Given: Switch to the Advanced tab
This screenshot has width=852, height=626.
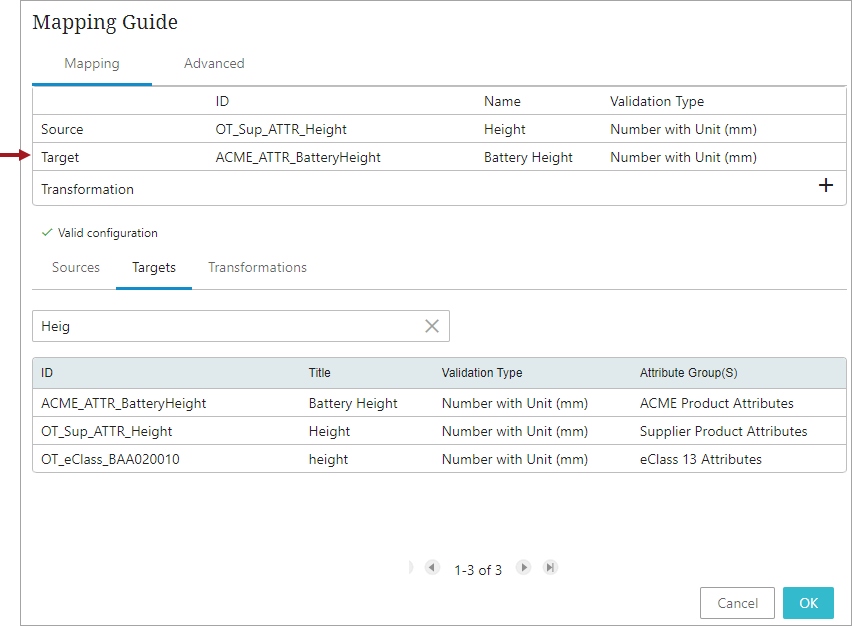Looking at the screenshot, I should click(214, 63).
